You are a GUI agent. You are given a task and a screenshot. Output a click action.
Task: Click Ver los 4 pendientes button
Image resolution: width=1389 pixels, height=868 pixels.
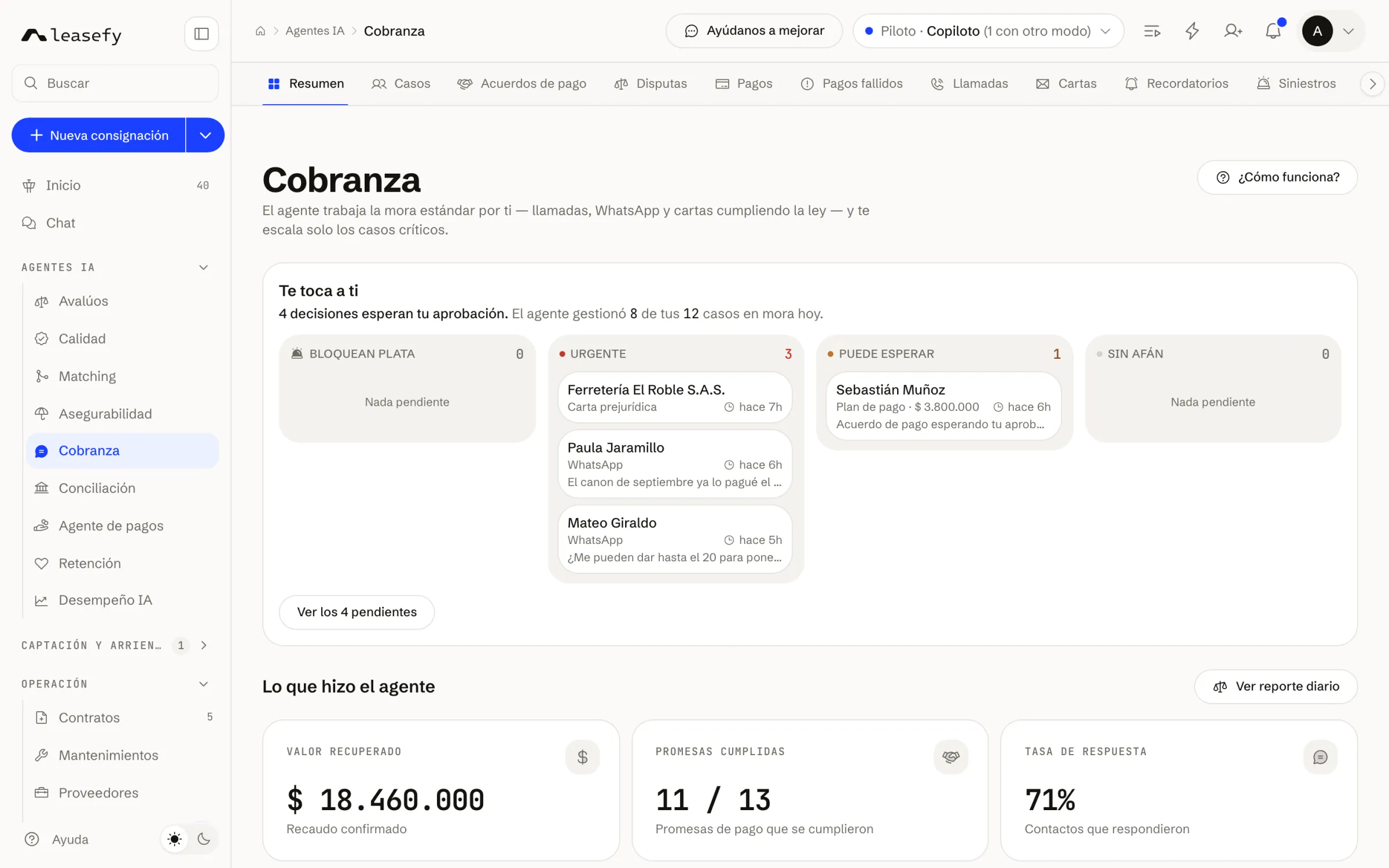coord(357,612)
